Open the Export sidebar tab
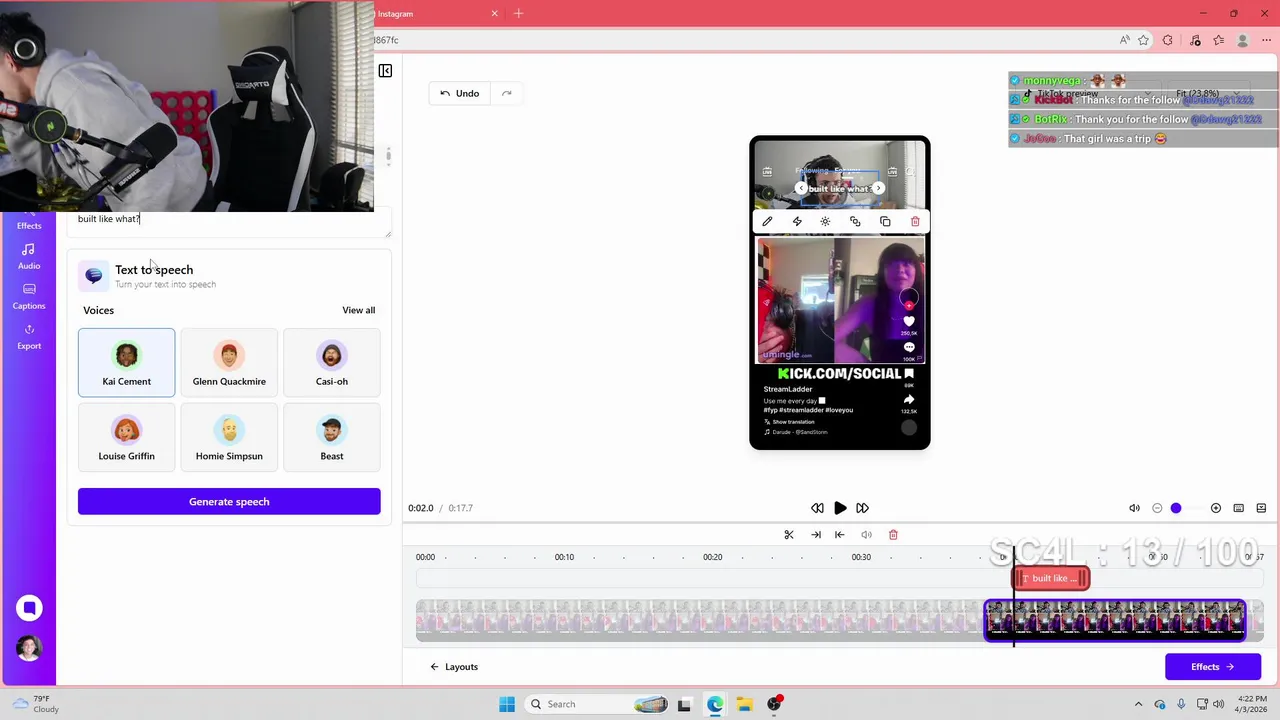The width and height of the screenshot is (1280, 720). (29, 337)
